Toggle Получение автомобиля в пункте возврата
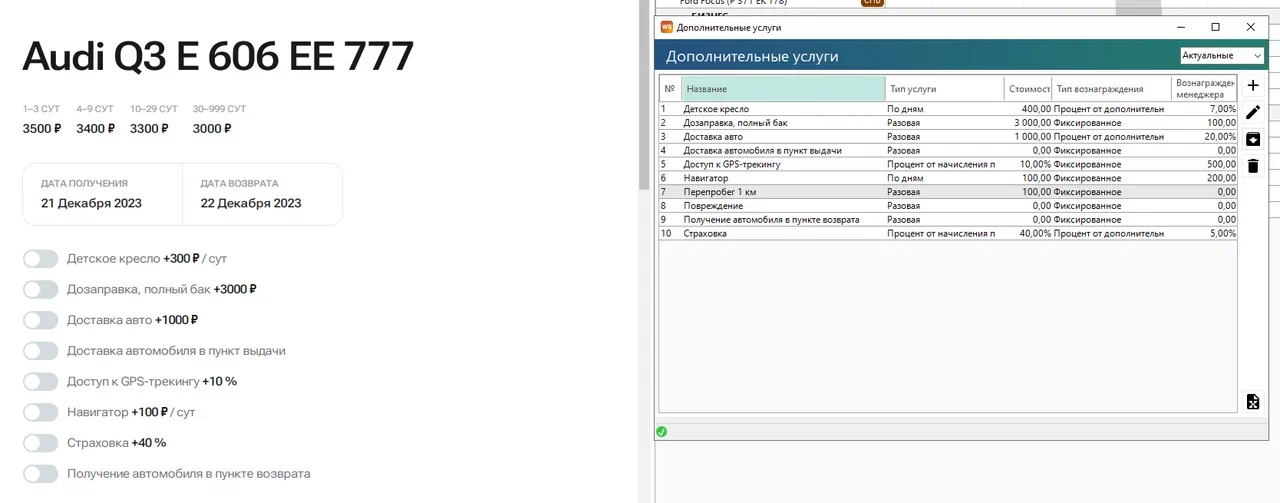This screenshot has height=503, width=1280. click(x=41, y=474)
